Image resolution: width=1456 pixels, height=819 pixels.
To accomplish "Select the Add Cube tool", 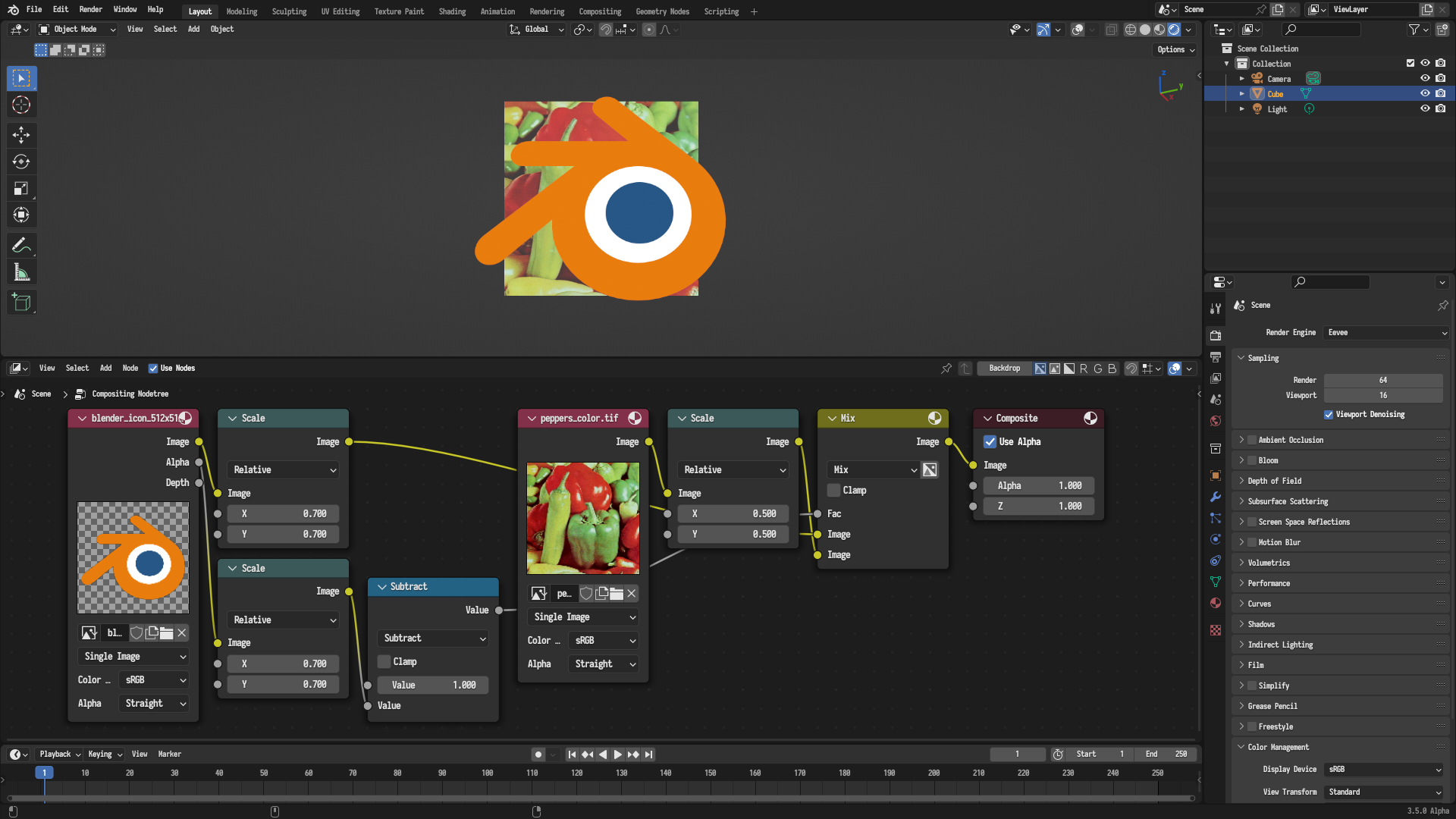I will pyautogui.click(x=21, y=301).
